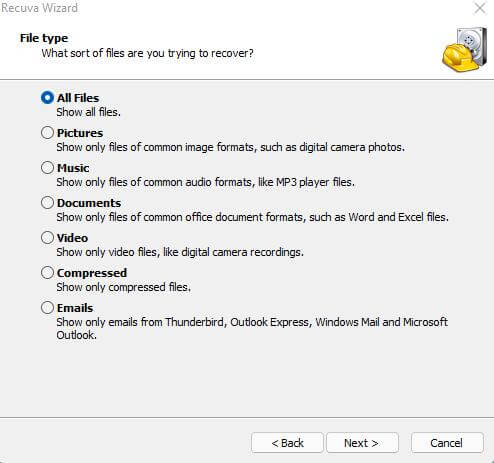
Task: Click the description mentioning MP3 player files
Action: coord(205,182)
